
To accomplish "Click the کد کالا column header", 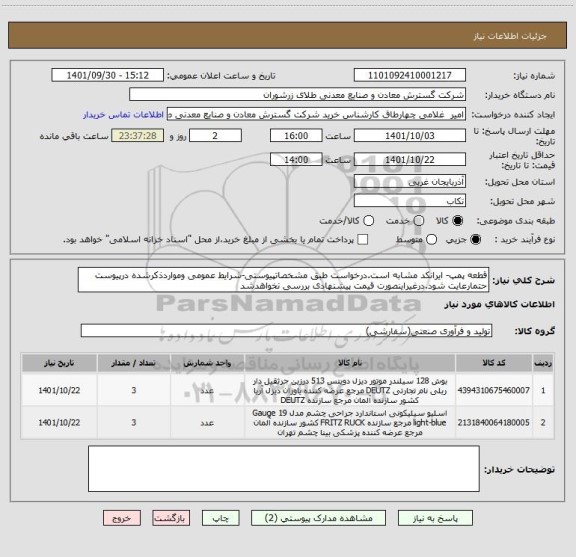I will click(x=494, y=363).
